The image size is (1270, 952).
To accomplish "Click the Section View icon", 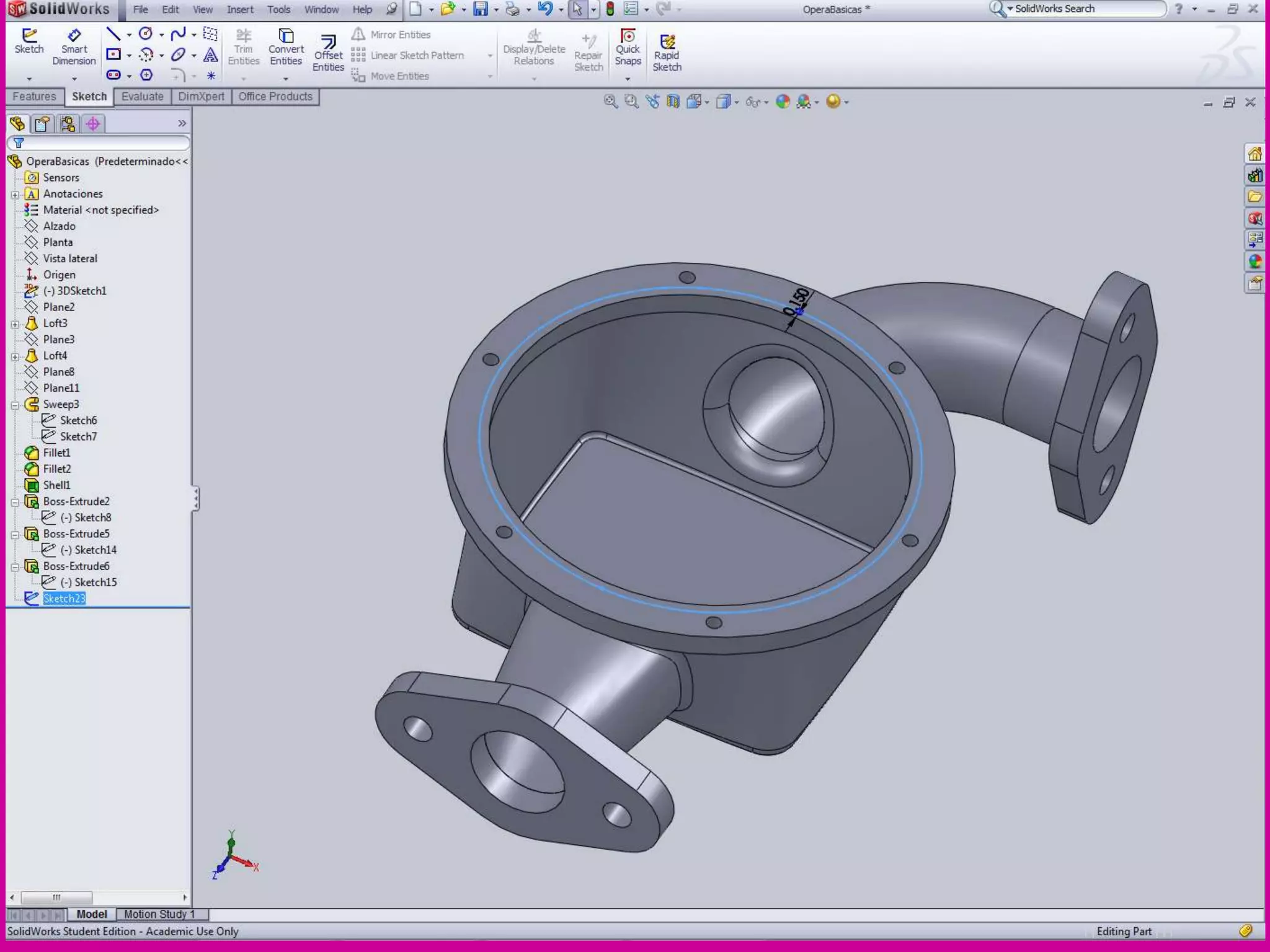I will click(x=673, y=102).
